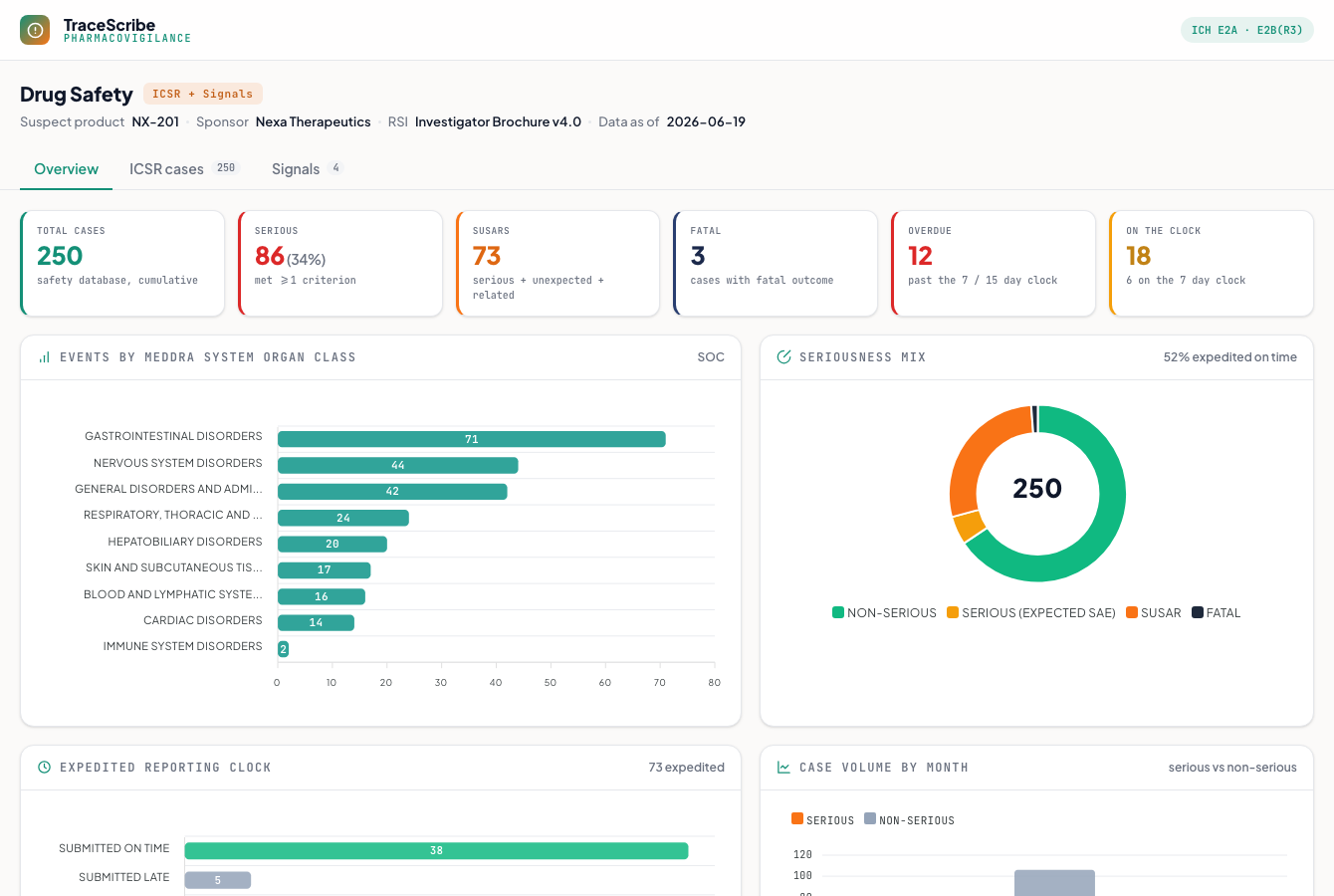Image resolution: width=1334 pixels, height=896 pixels.
Task: Open the Overdue 12 card
Action: click(994, 264)
